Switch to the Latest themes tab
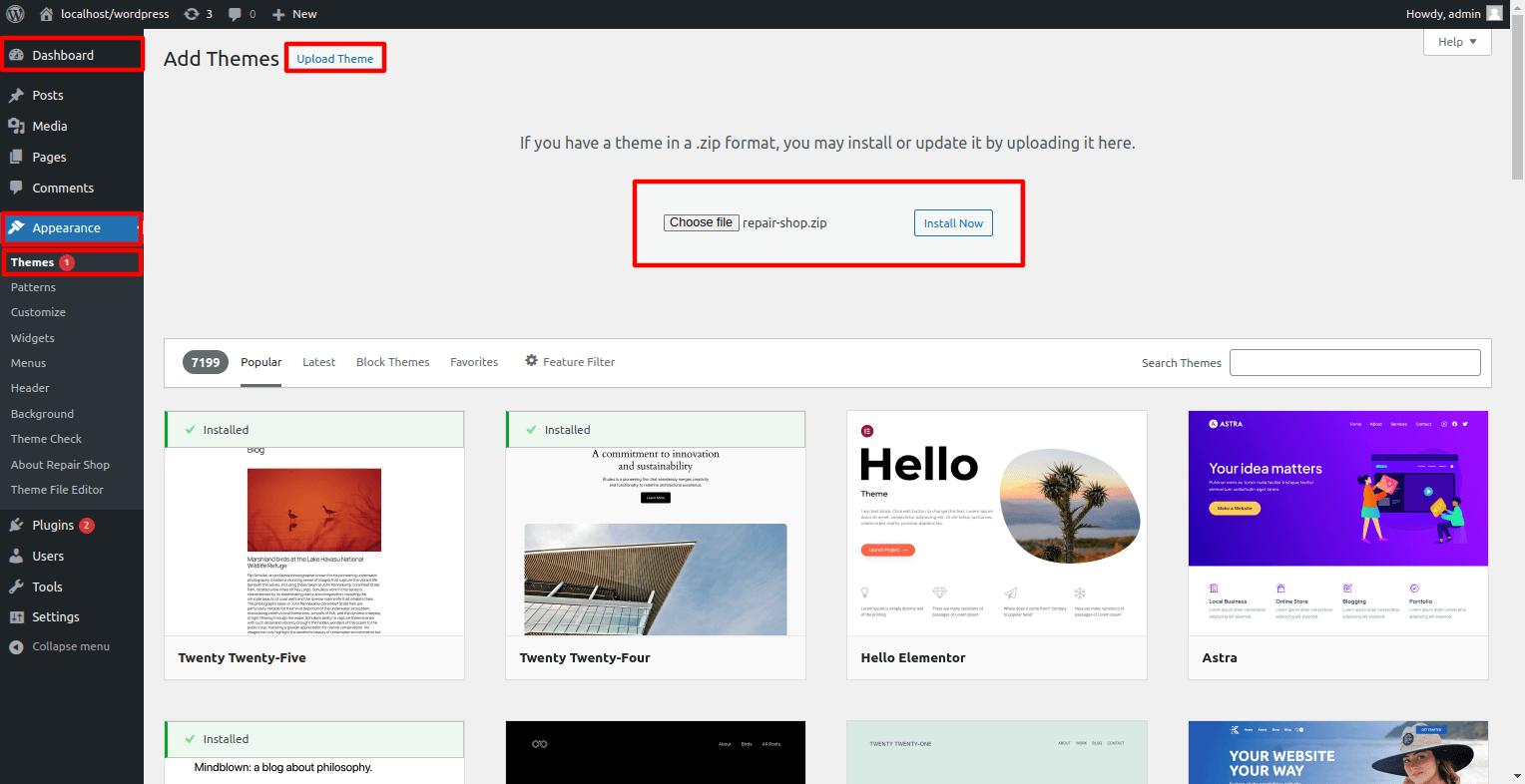This screenshot has height=784, width=1525. (318, 362)
